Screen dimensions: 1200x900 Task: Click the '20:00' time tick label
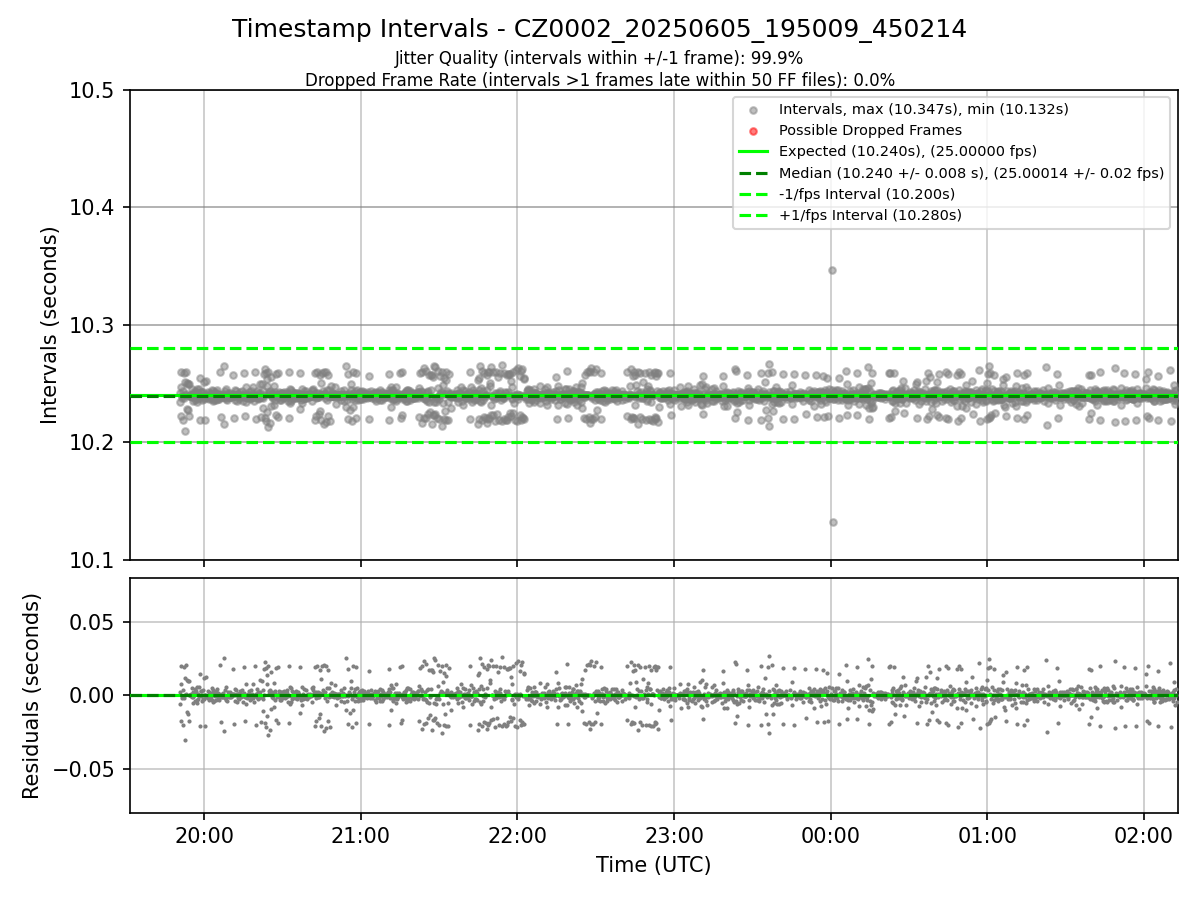coord(204,834)
